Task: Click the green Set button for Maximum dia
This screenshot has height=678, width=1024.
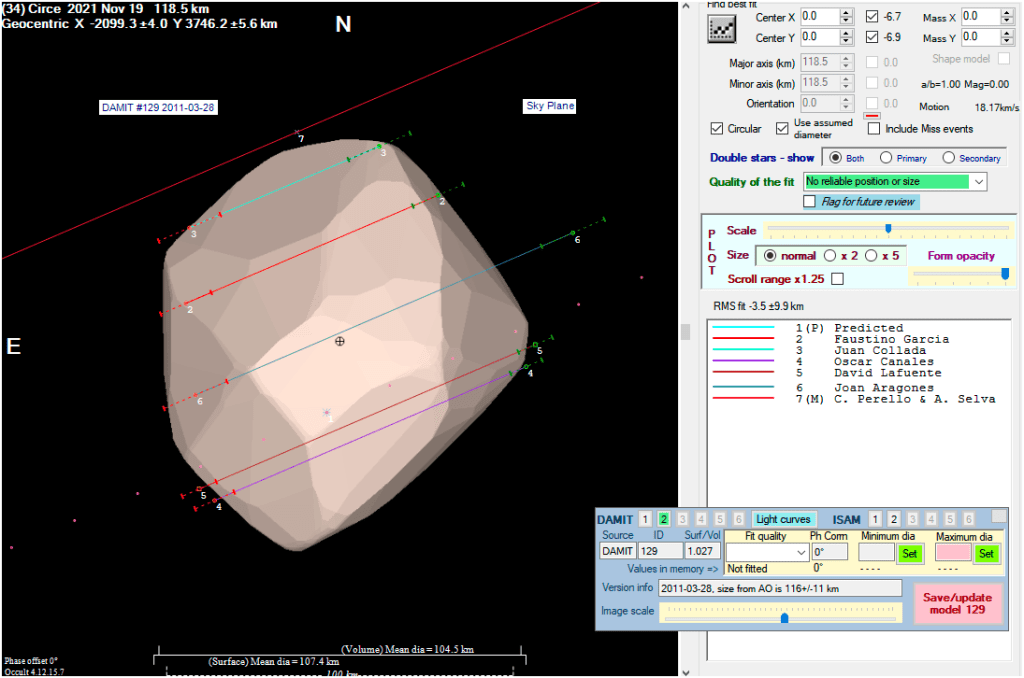Action: (986, 553)
